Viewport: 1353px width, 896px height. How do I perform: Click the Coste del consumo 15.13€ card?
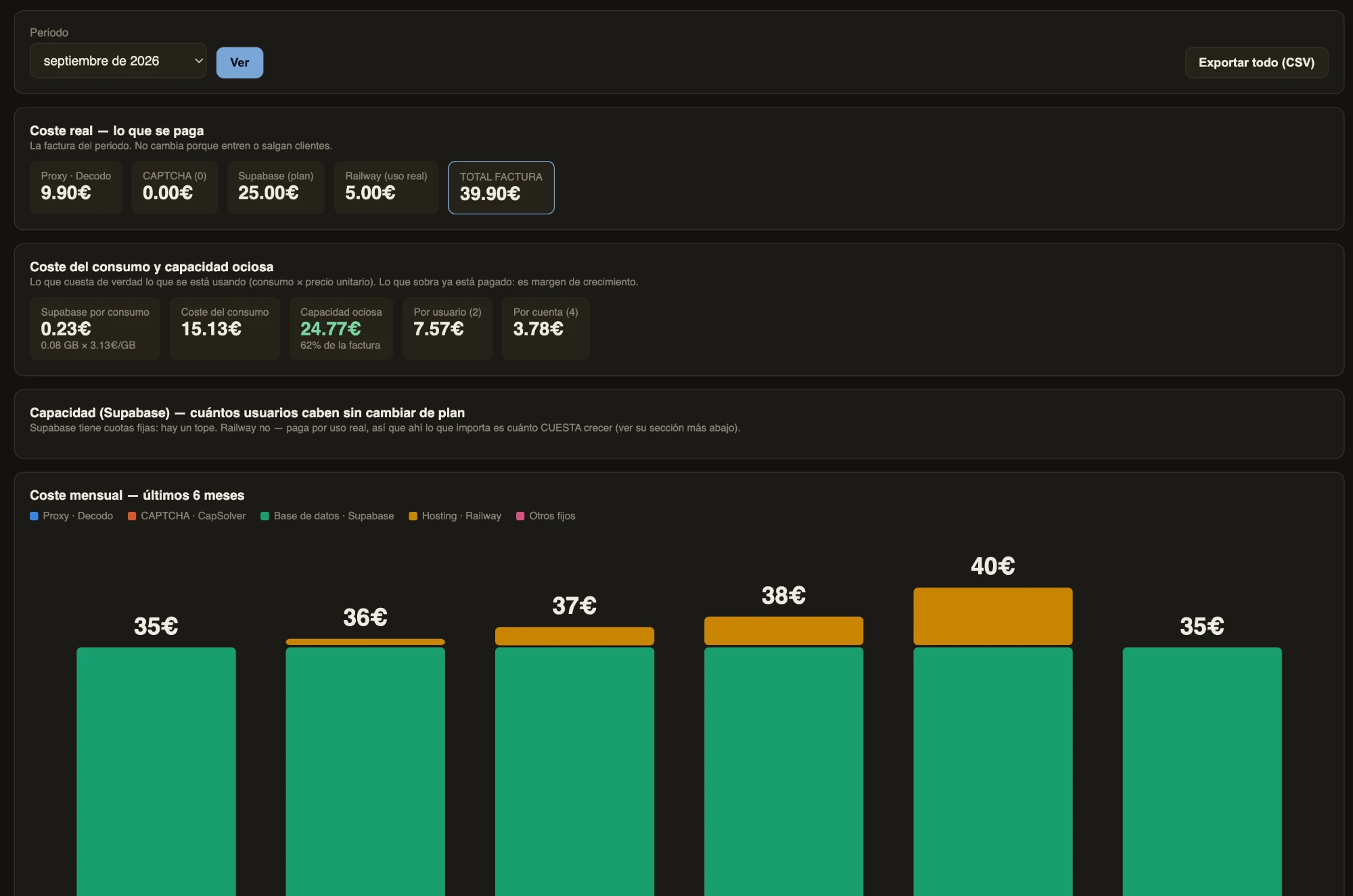(225, 329)
